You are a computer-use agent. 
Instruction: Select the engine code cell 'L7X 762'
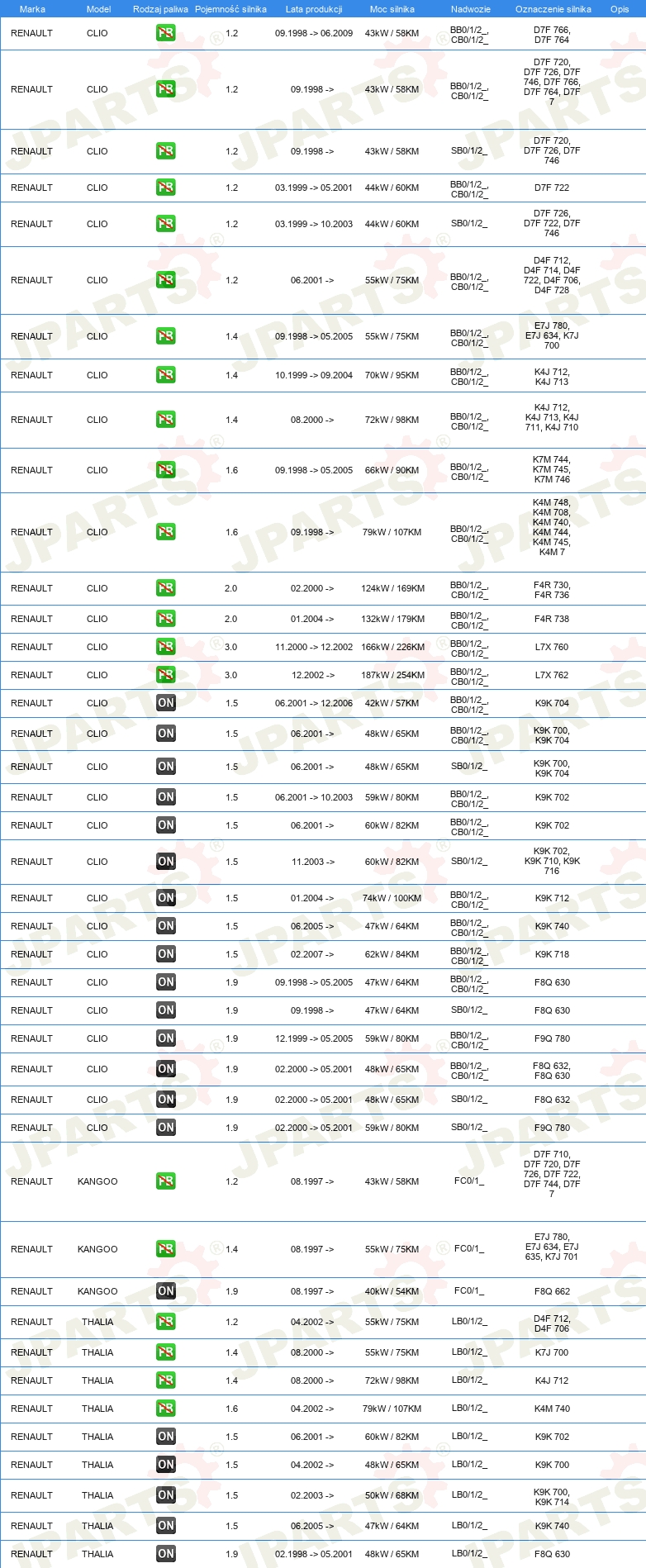[x=552, y=675]
